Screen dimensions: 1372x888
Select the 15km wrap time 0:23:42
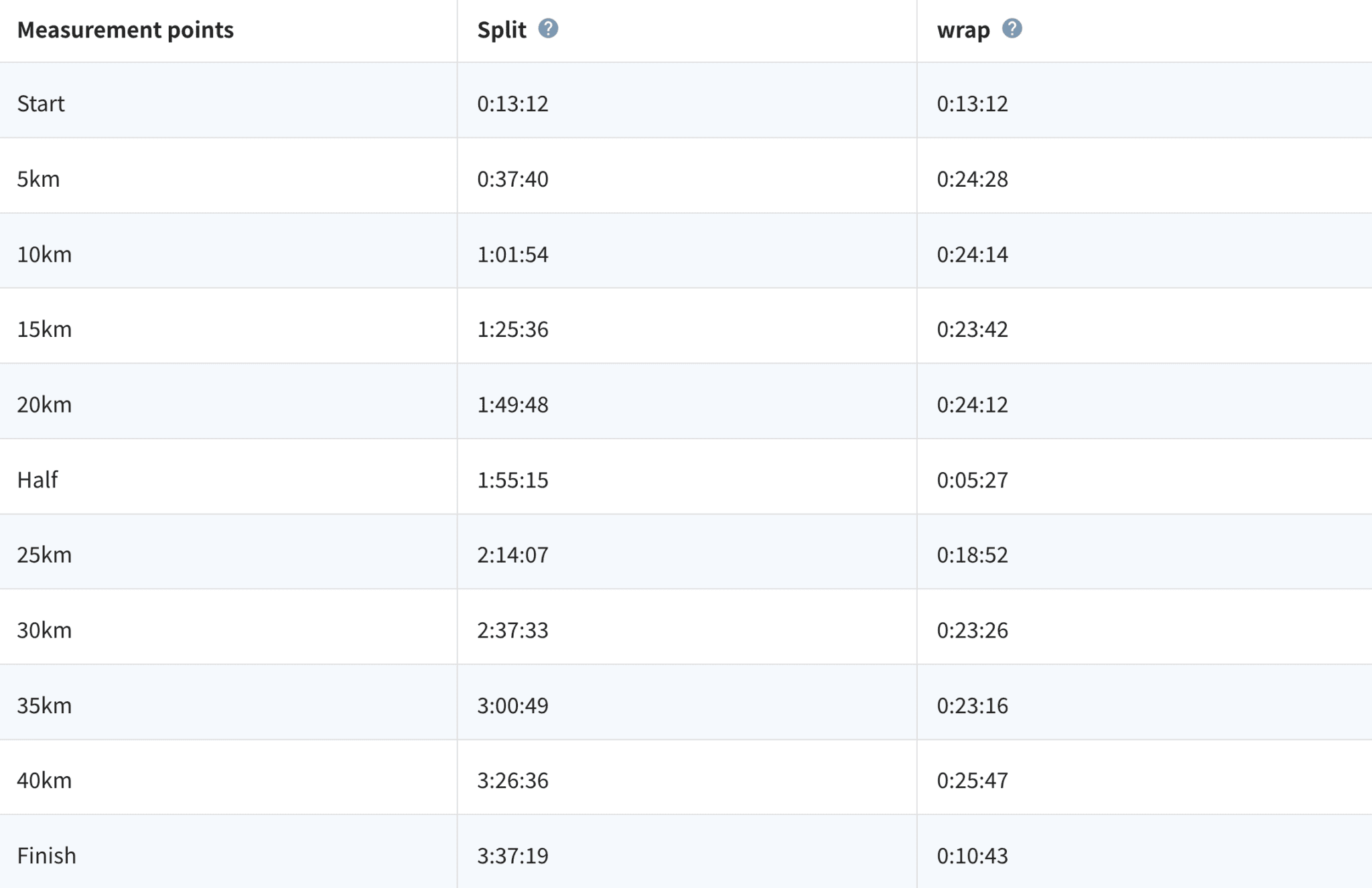coord(972,329)
